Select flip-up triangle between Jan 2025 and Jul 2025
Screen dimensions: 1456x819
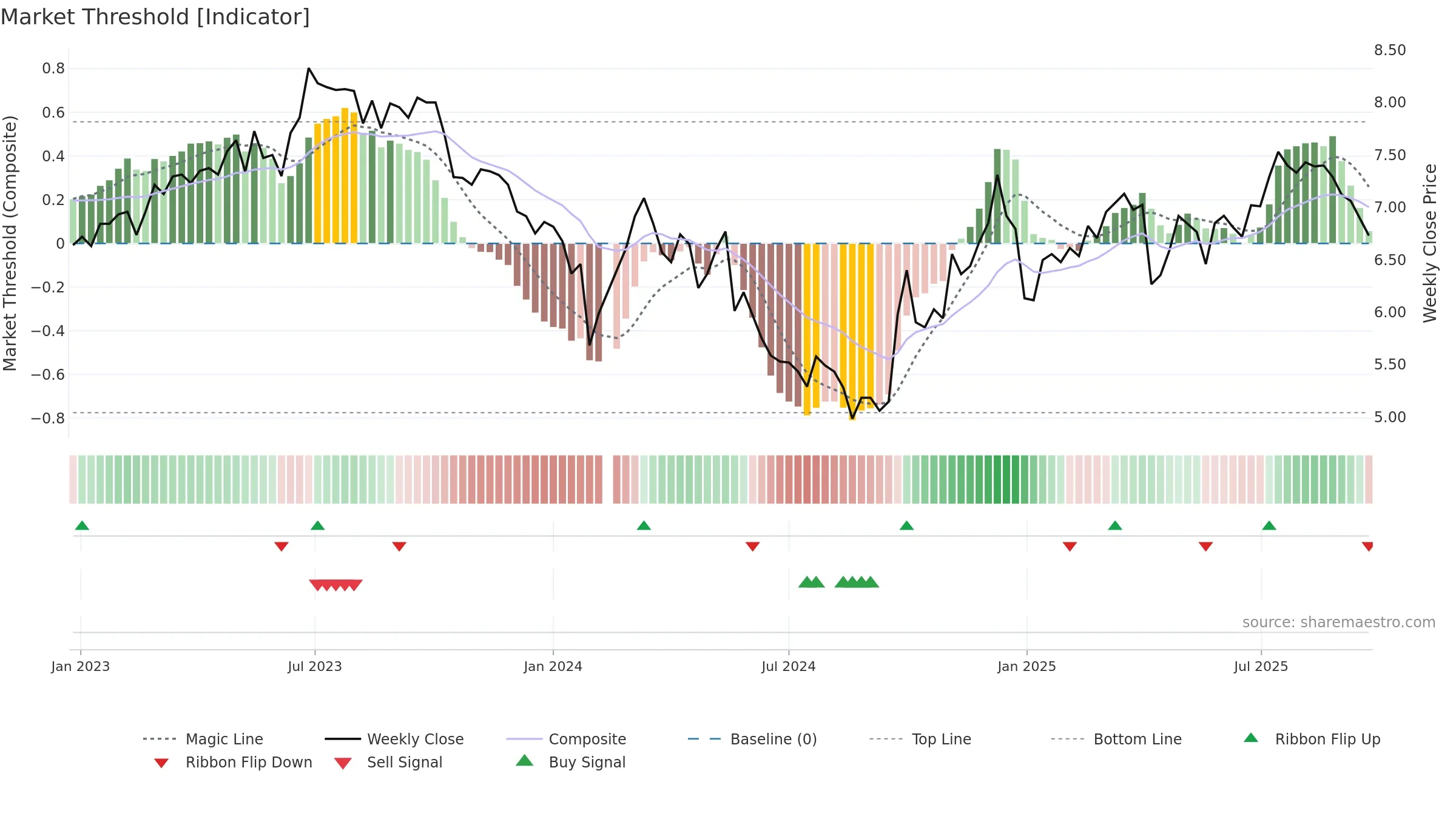[1115, 525]
